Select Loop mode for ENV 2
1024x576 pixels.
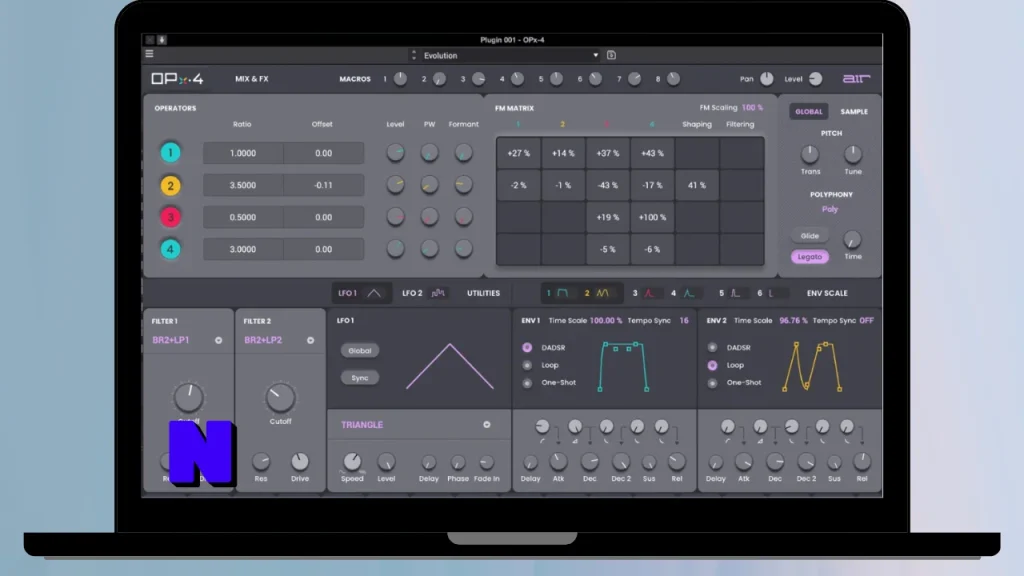[x=712, y=365]
